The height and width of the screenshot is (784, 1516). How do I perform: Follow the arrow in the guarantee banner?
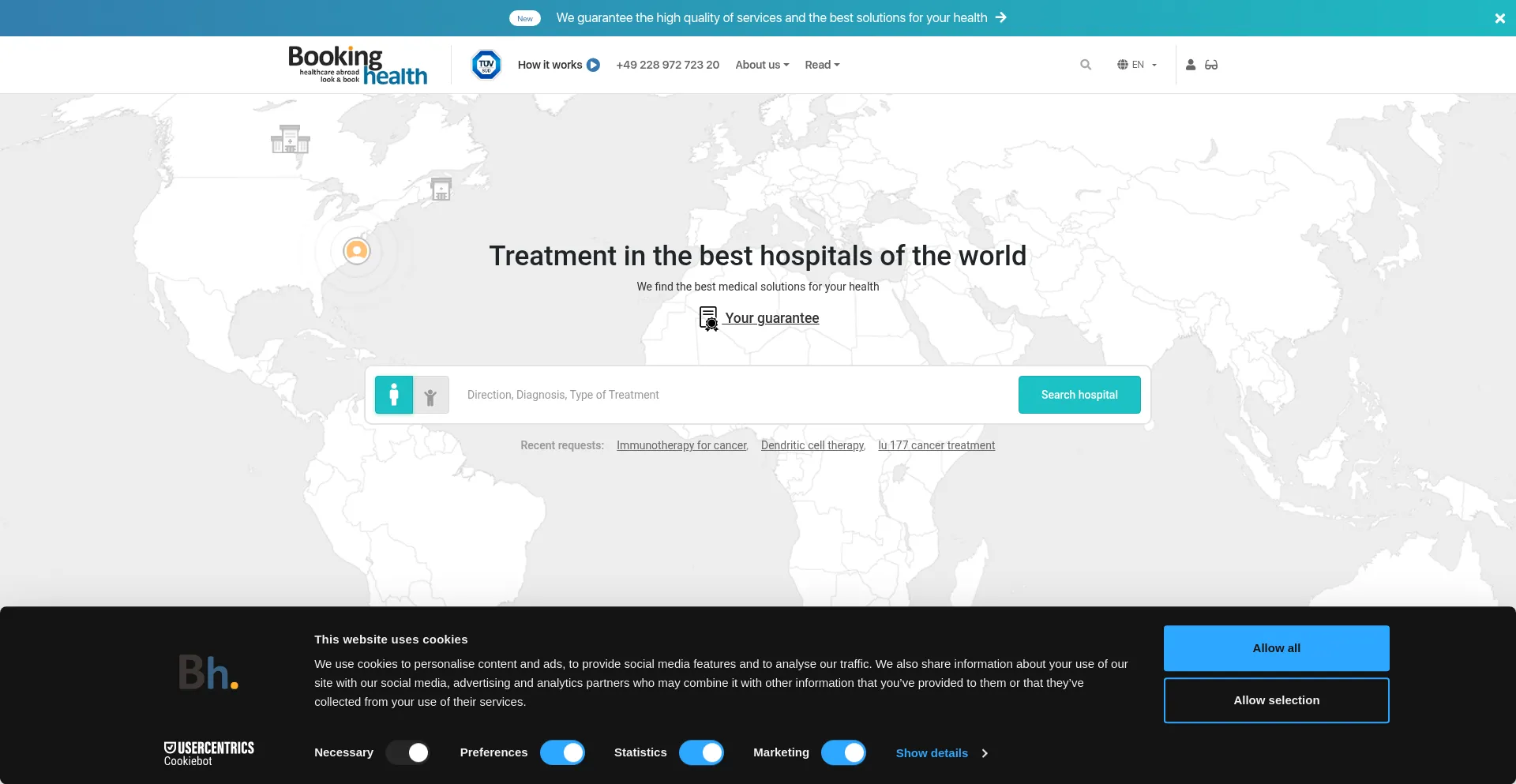click(x=1001, y=17)
